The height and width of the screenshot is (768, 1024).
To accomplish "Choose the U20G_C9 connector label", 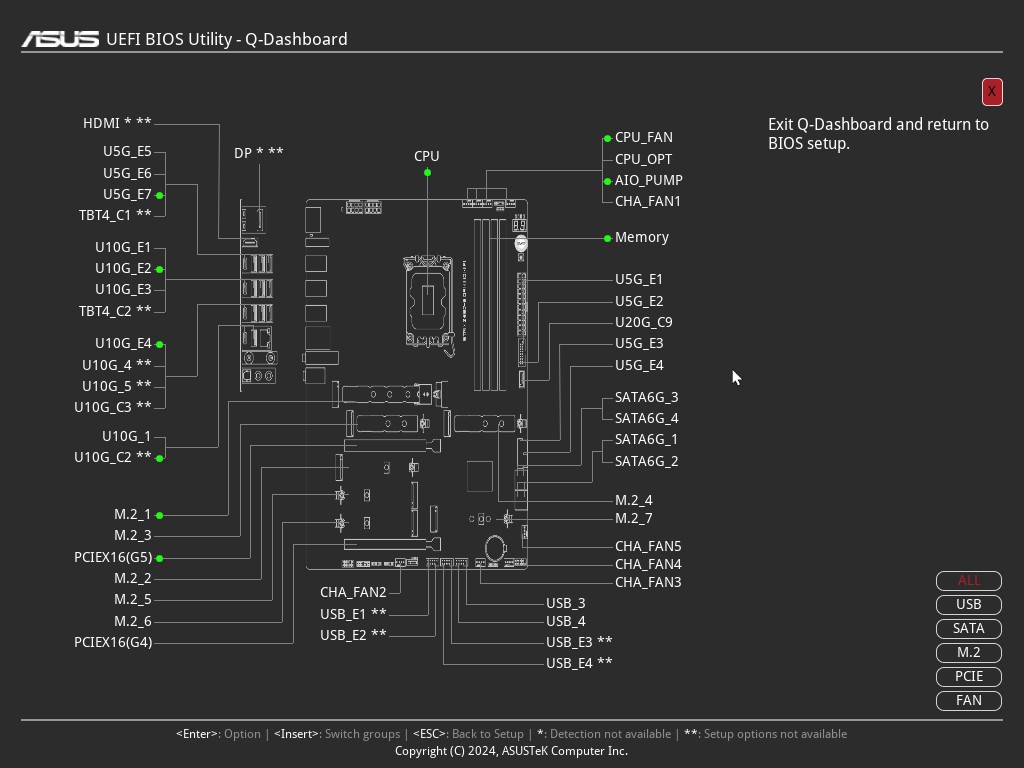I will click(x=643, y=323).
